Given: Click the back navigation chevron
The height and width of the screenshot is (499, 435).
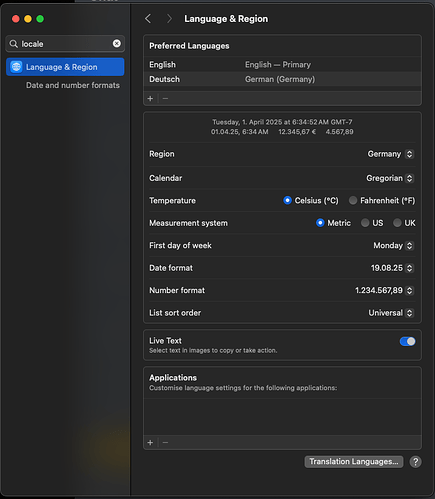Looking at the screenshot, I should coord(148,19).
